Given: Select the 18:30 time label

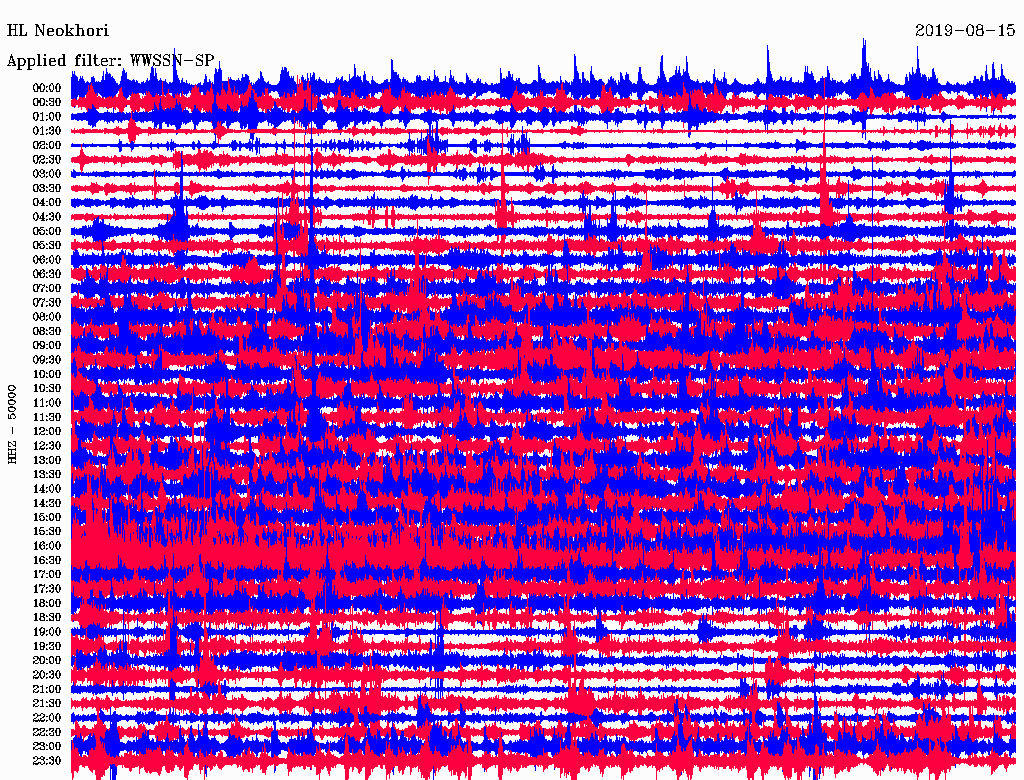Looking at the screenshot, I should click(x=47, y=617).
